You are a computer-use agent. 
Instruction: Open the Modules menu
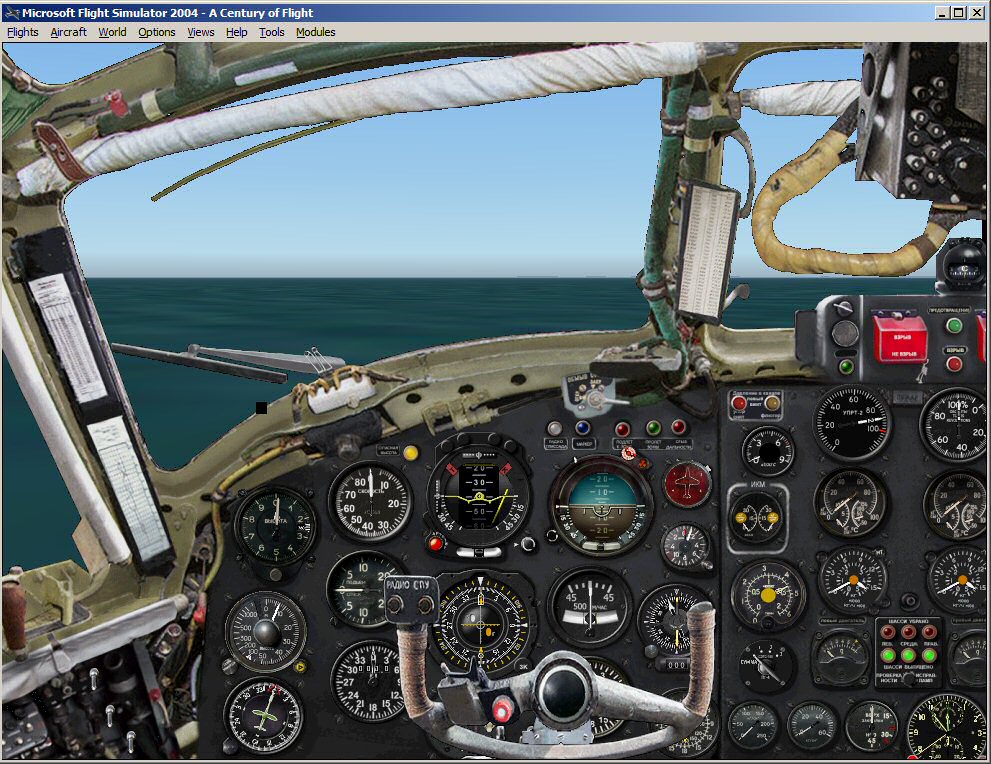[315, 32]
